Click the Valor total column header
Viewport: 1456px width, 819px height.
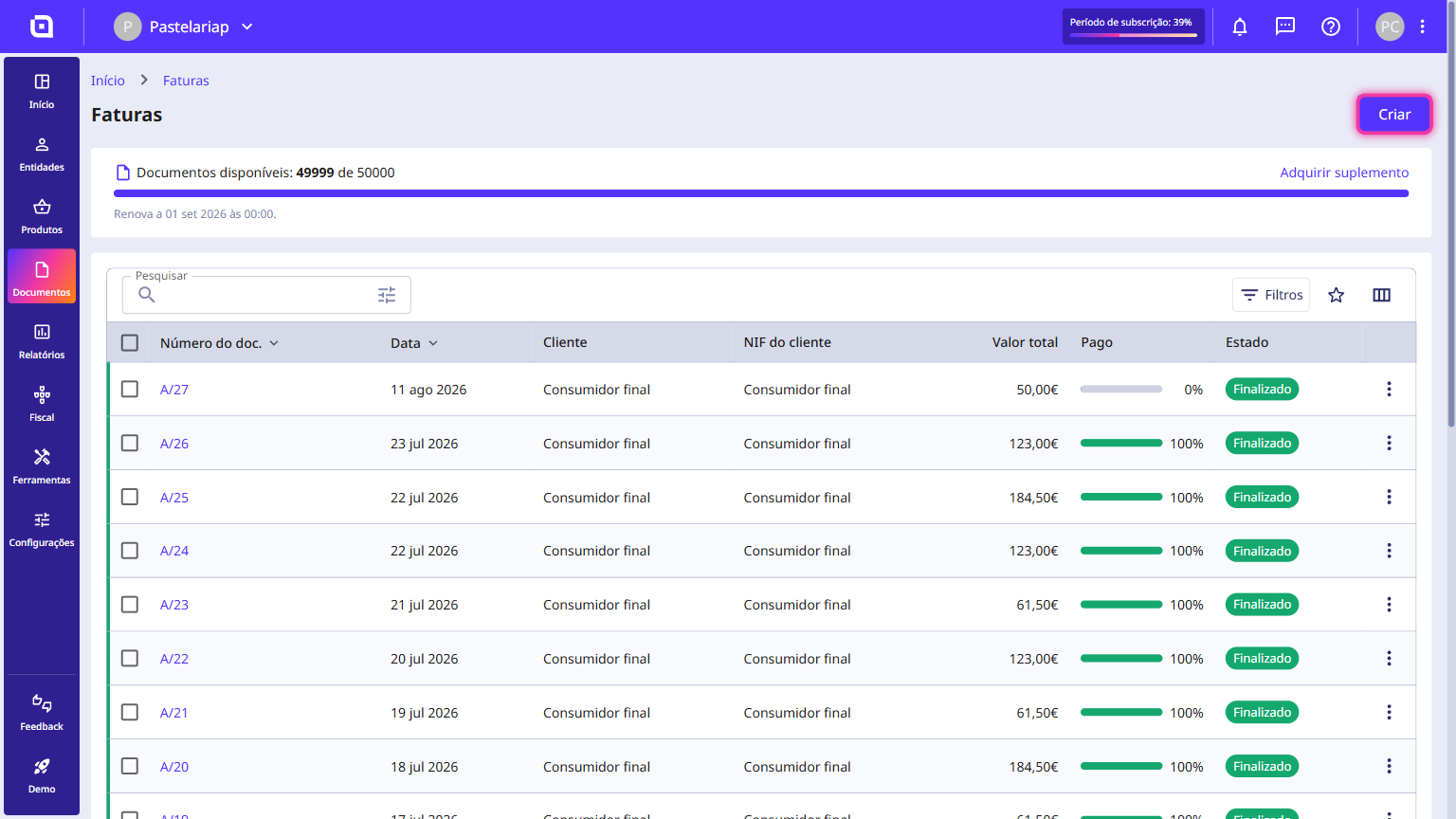pos(1025,342)
